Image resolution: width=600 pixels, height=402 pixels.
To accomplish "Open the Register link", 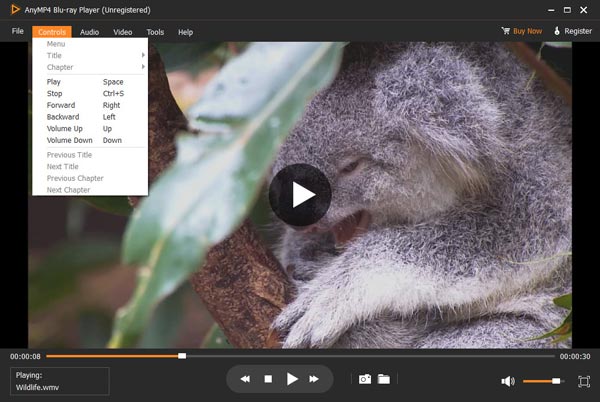I will pos(572,31).
